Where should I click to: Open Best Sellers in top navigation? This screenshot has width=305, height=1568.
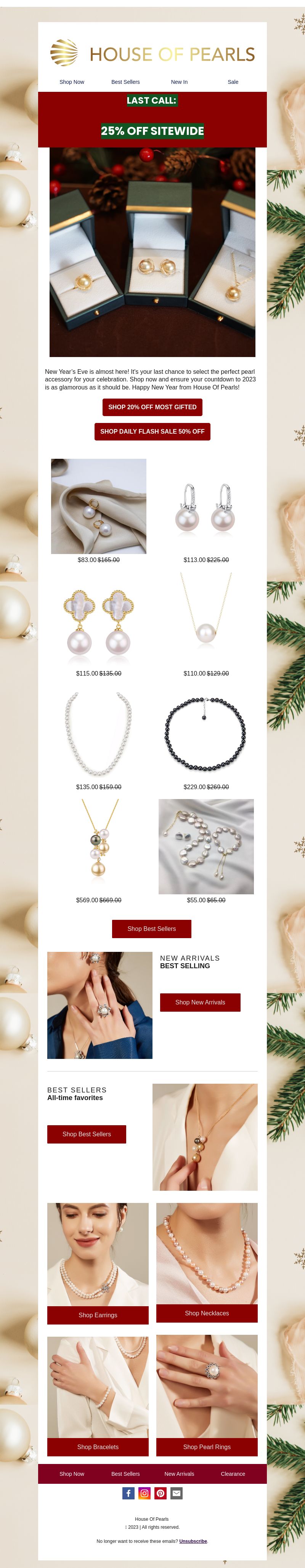(x=125, y=82)
